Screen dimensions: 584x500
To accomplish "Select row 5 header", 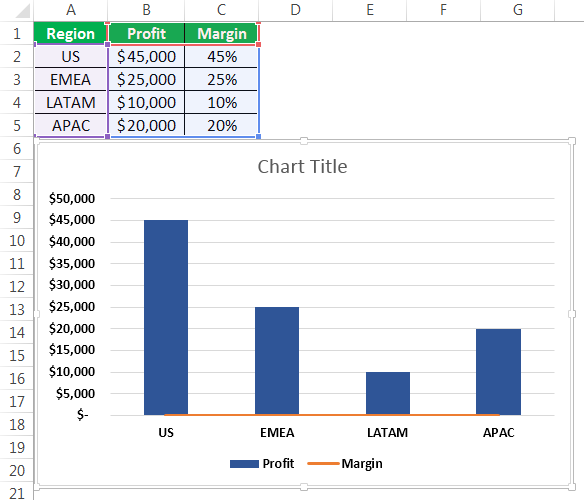I will [x=17, y=126].
